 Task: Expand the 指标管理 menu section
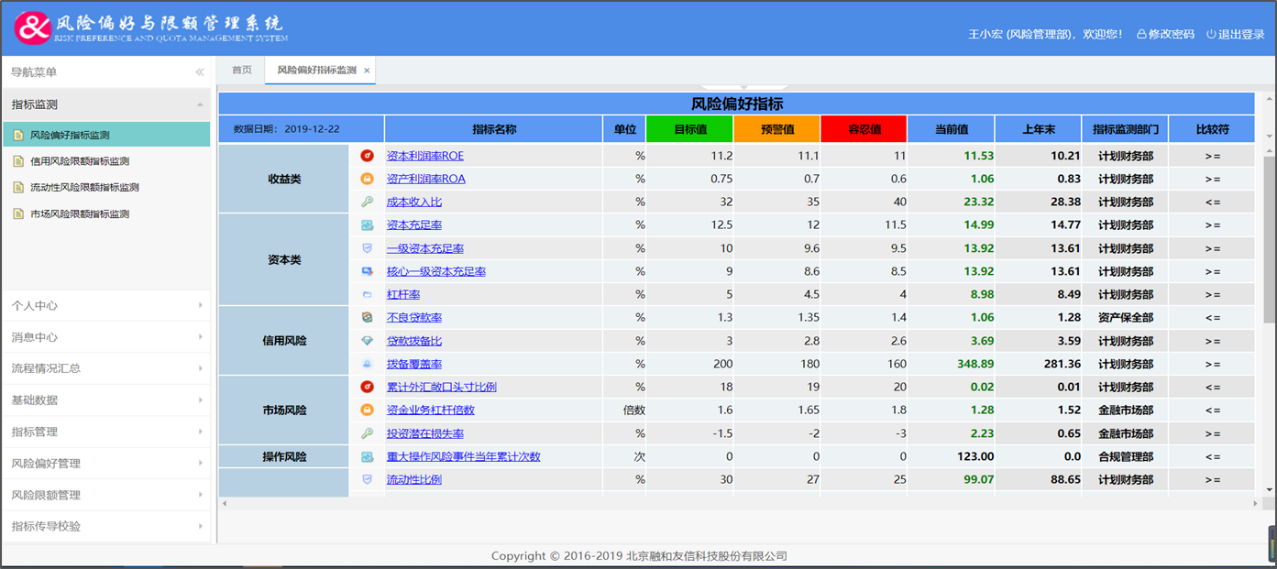[105, 432]
